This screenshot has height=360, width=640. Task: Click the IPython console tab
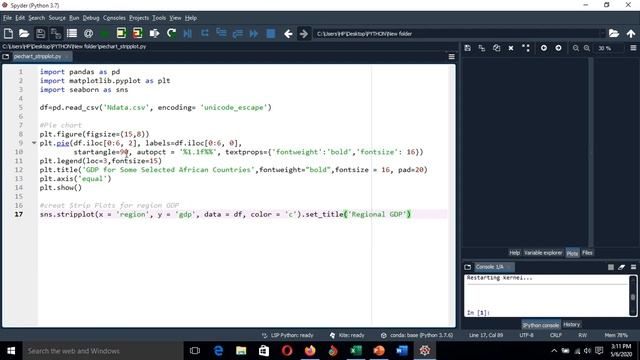[541, 325]
